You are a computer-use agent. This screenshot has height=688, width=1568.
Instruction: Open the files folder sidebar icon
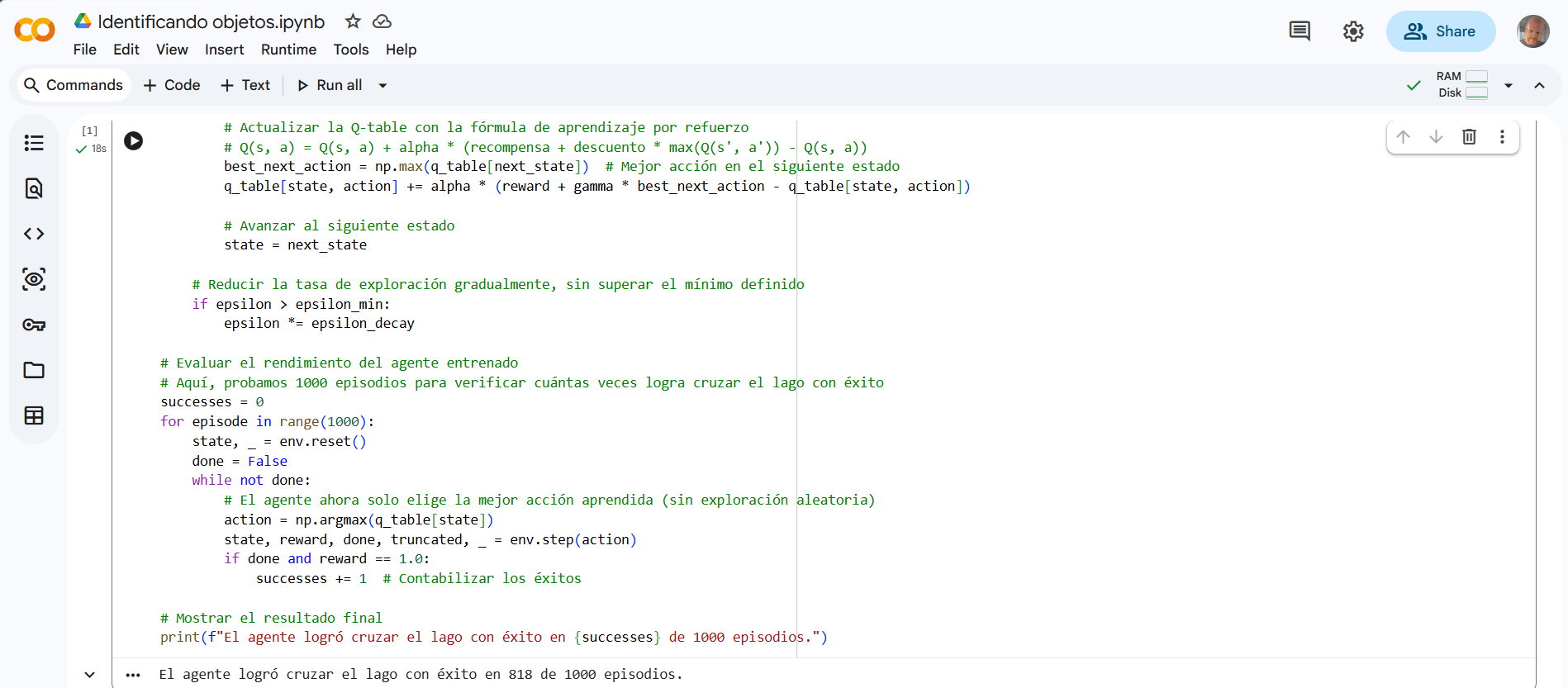34,370
